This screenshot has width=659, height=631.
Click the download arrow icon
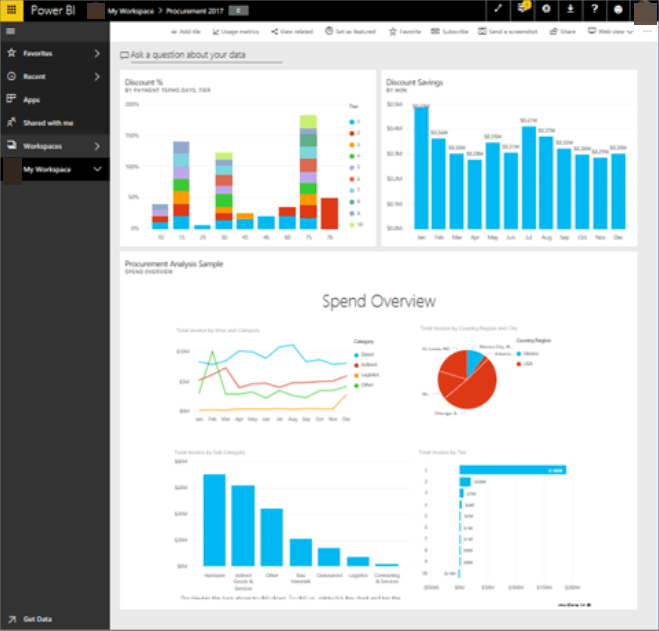pyautogui.click(x=570, y=8)
